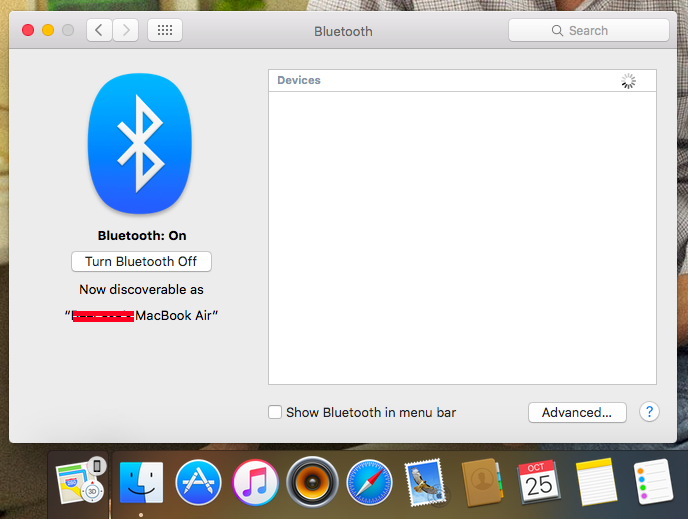
Task: Click the Bluetooth window title
Action: 343,32
